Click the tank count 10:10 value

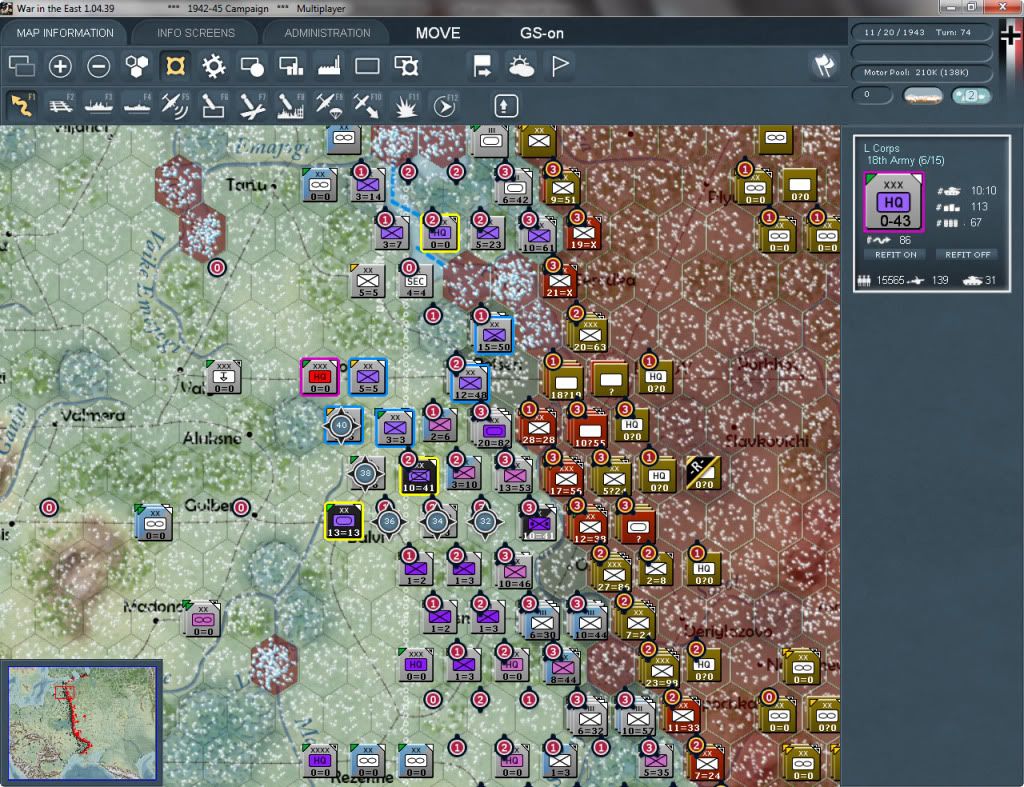[983, 191]
